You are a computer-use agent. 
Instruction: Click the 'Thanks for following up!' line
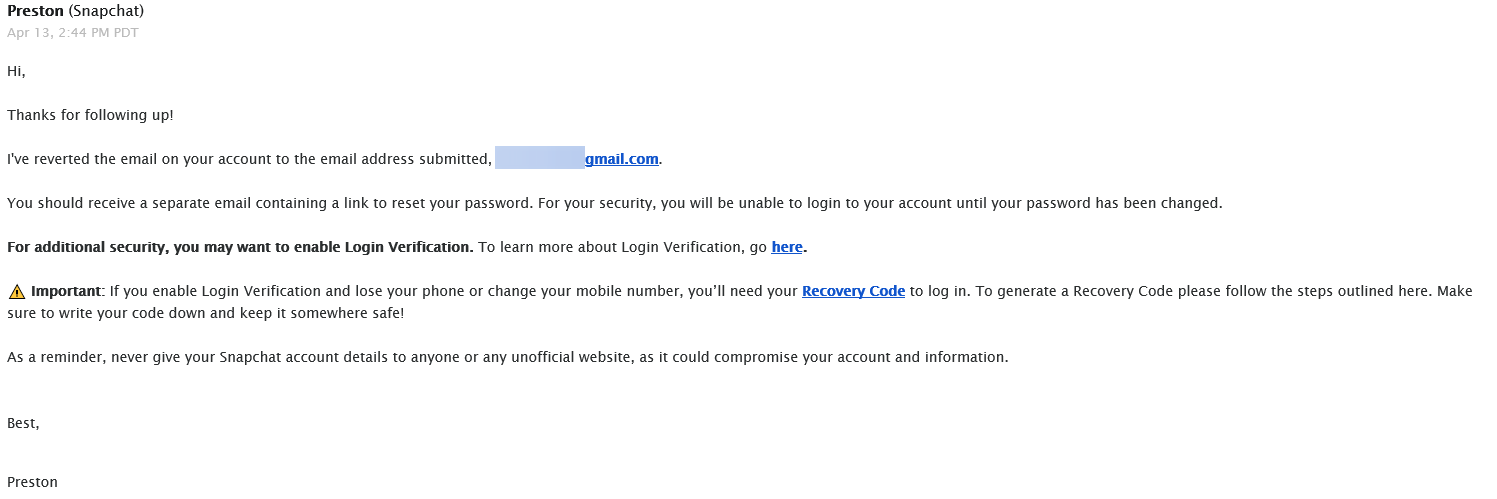[90, 115]
